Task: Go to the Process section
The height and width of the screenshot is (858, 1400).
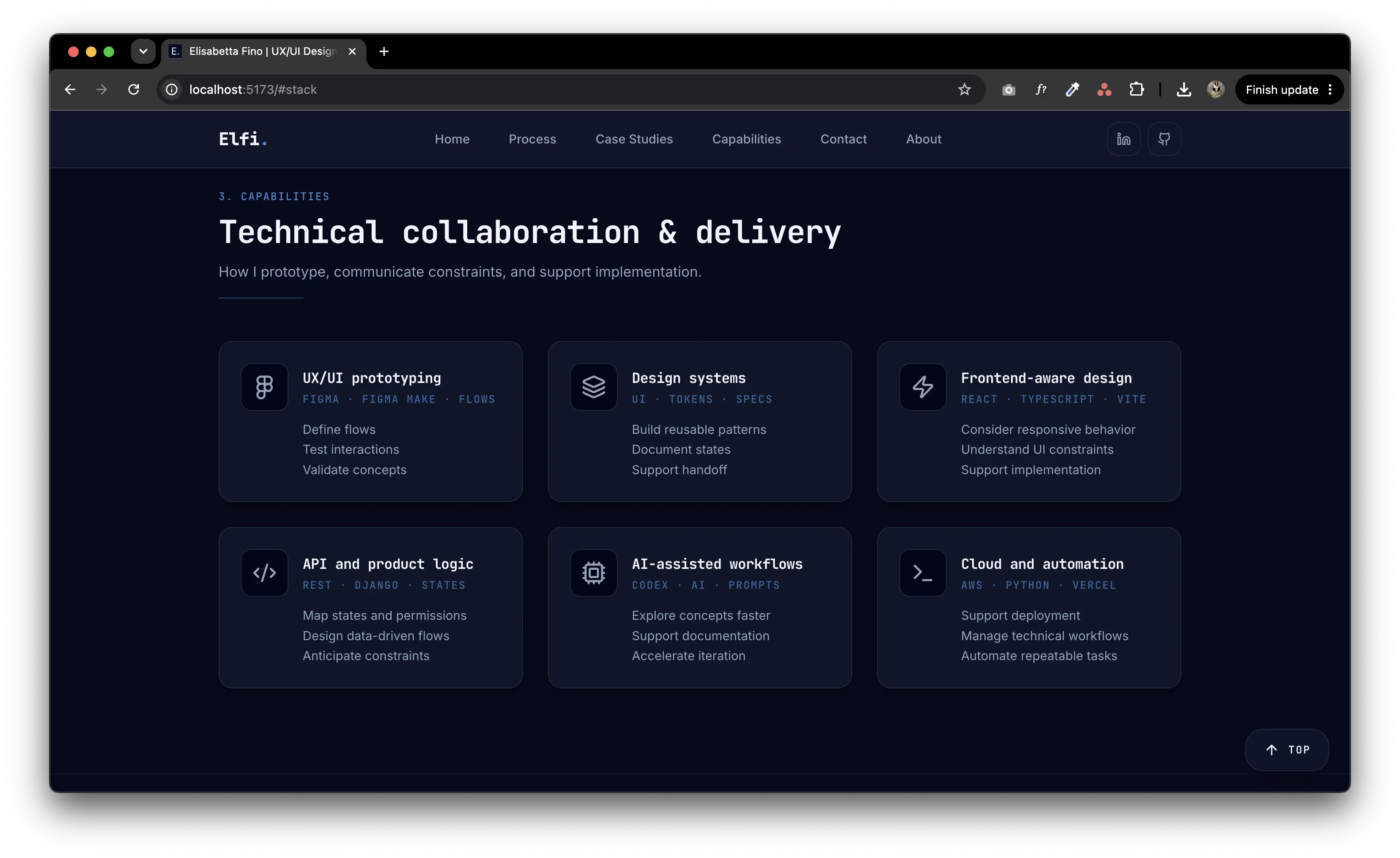Action: pyautogui.click(x=532, y=139)
